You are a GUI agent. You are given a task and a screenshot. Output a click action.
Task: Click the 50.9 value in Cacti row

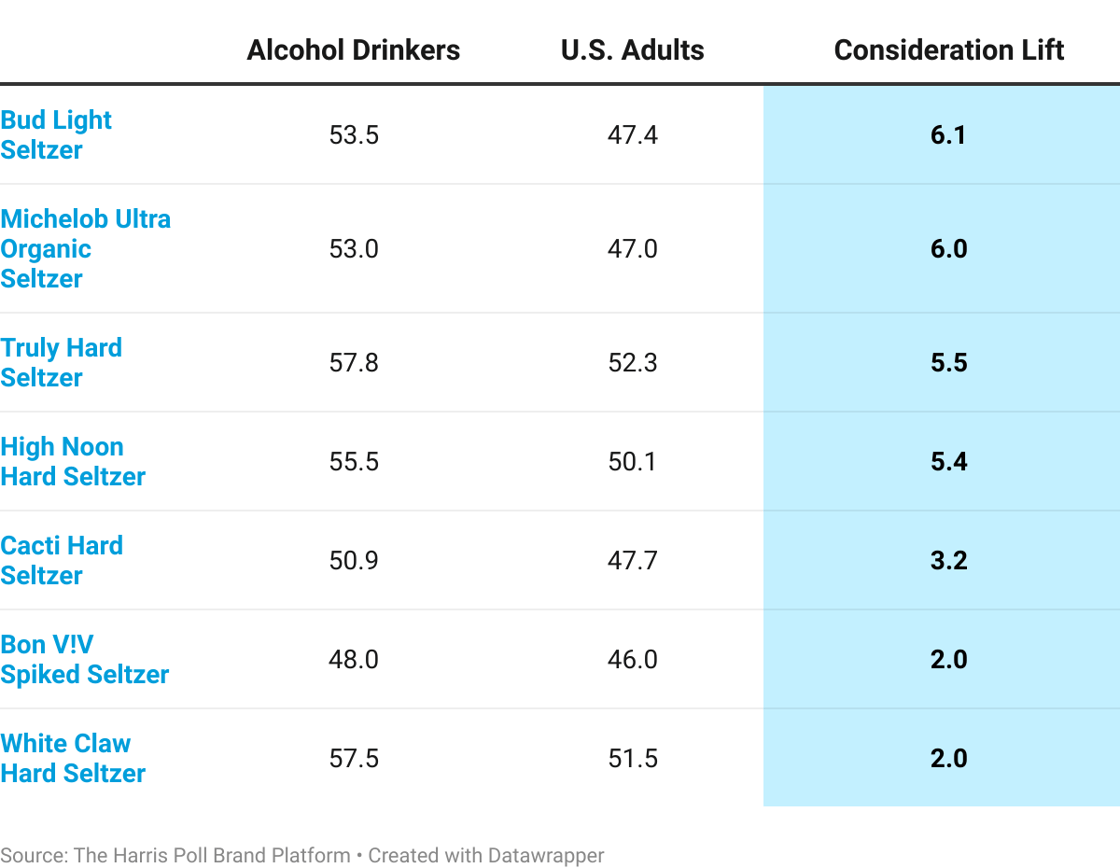pos(353,560)
